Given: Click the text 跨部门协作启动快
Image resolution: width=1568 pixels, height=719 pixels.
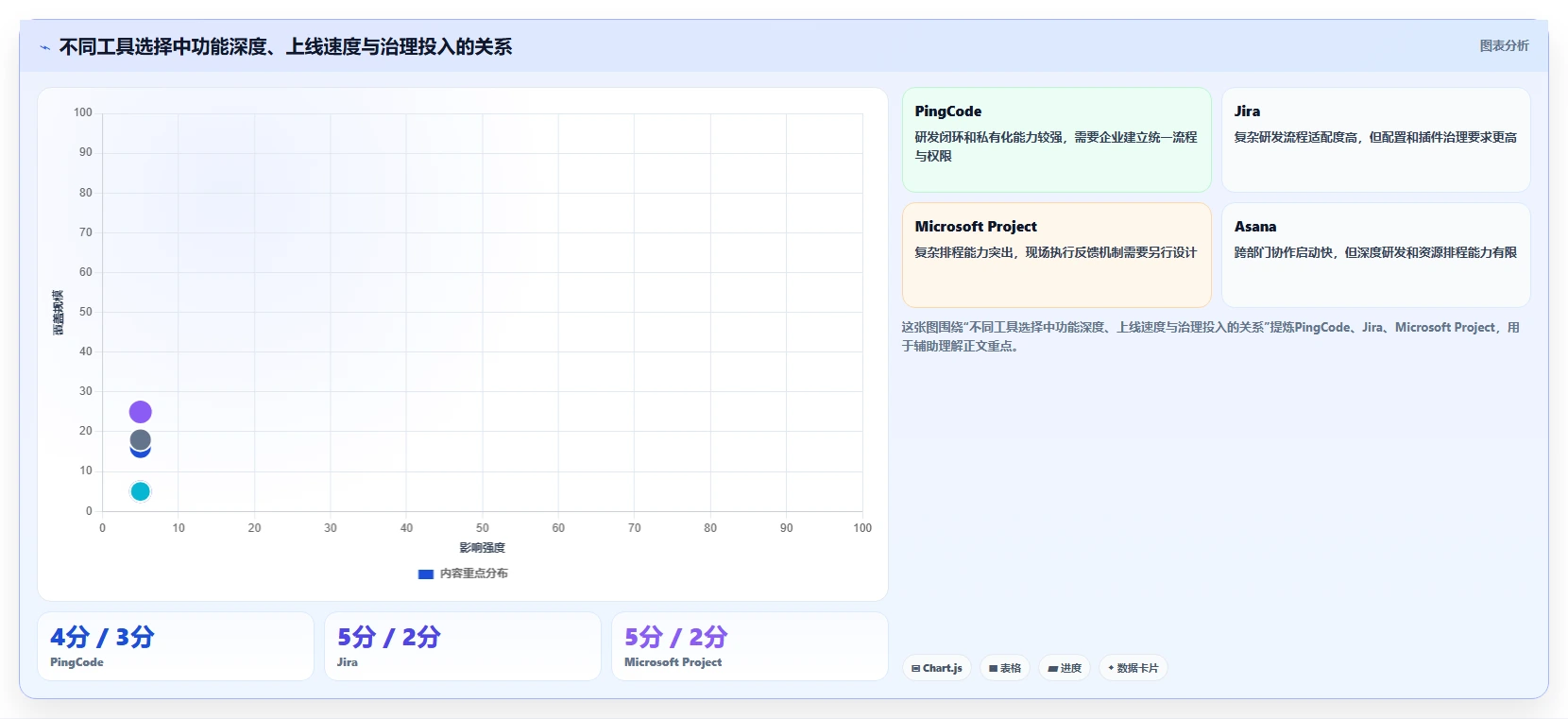Looking at the screenshot, I should point(1283,253).
